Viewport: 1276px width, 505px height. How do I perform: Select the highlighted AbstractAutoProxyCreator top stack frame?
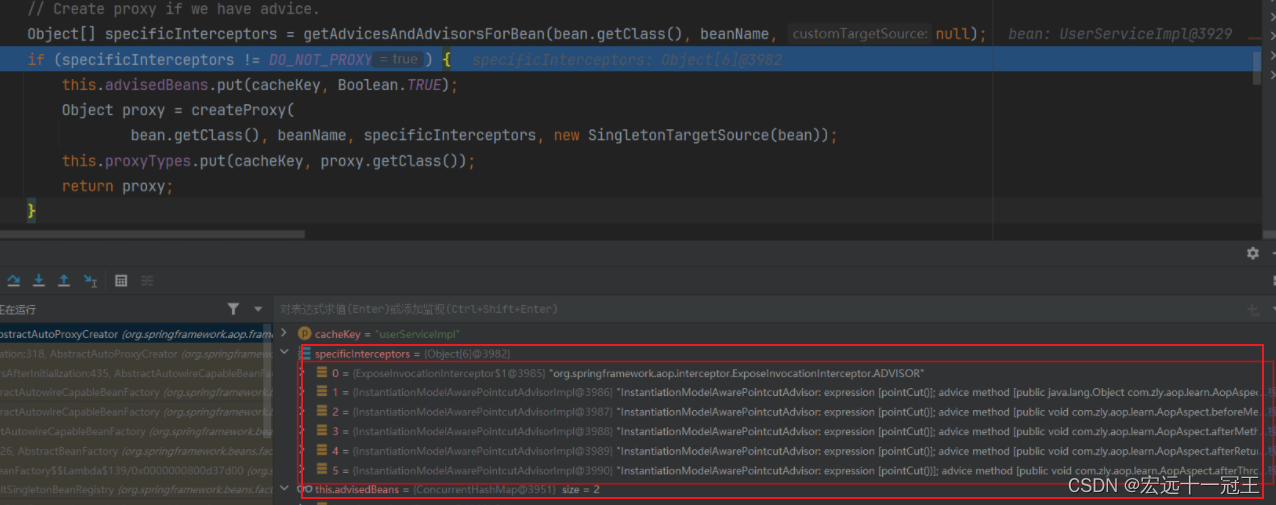[136, 334]
